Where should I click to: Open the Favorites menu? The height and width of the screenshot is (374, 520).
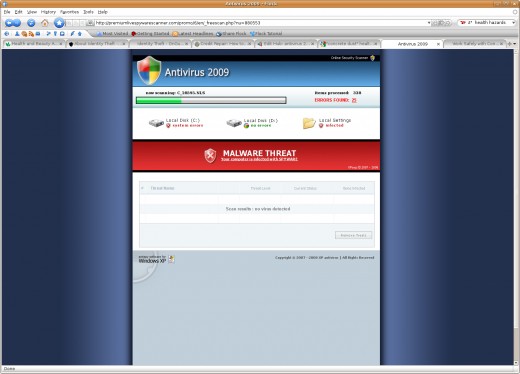(69, 12)
